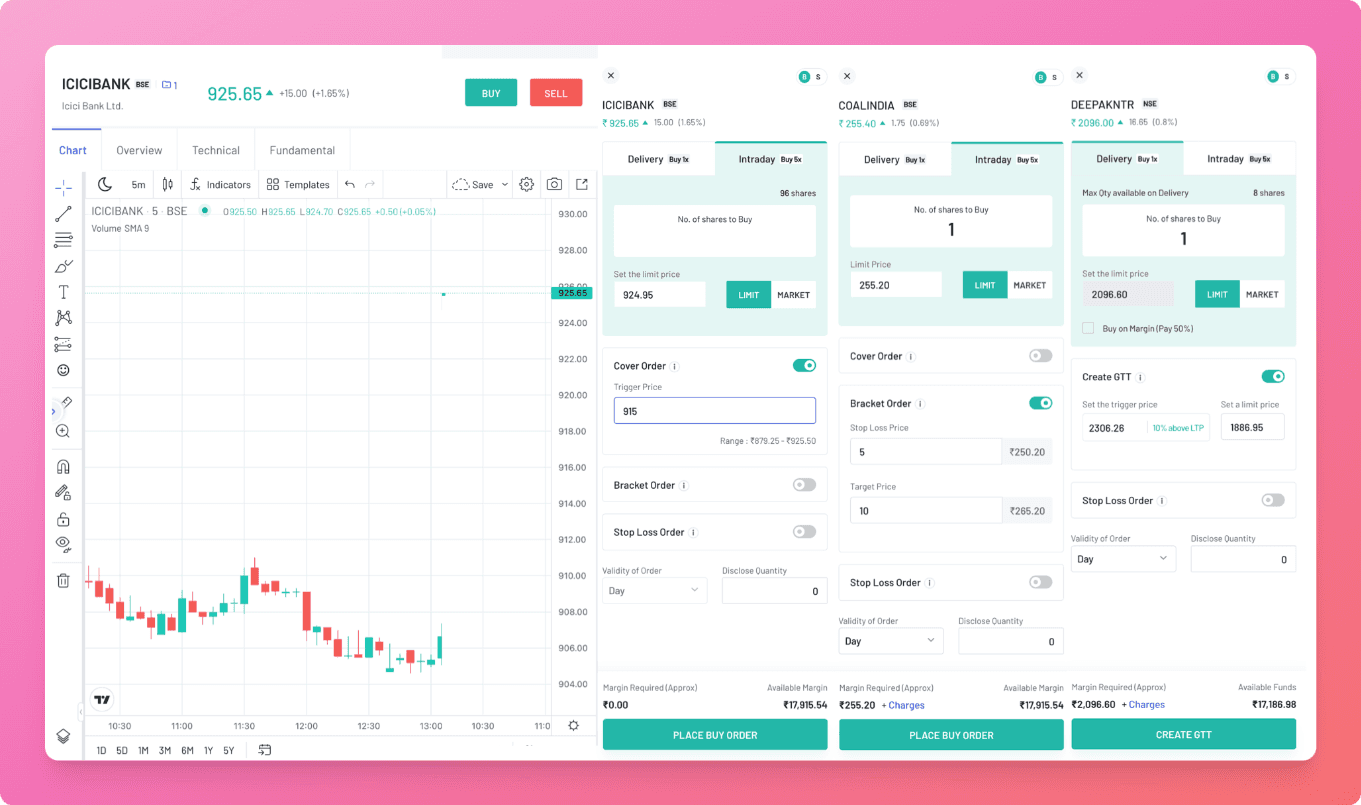Image resolution: width=1361 pixels, height=805 pixels.
Task: Show Create GTT info icon
Action: point(1141,378)
